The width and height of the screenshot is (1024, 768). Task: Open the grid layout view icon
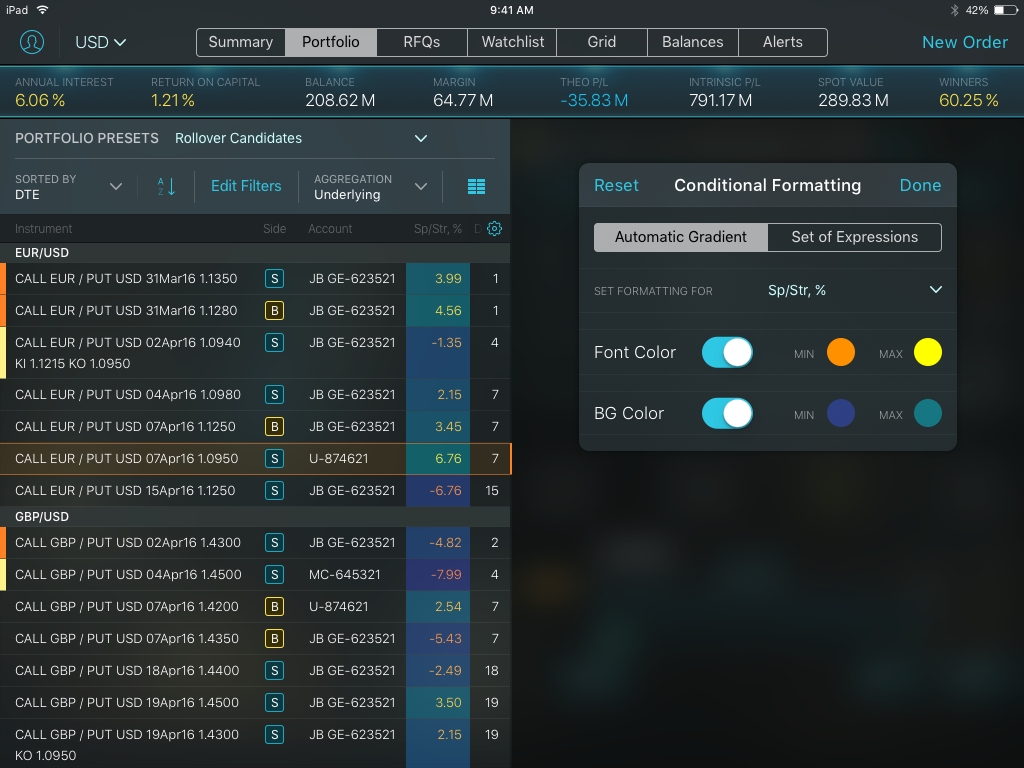[x=476, y=186]
